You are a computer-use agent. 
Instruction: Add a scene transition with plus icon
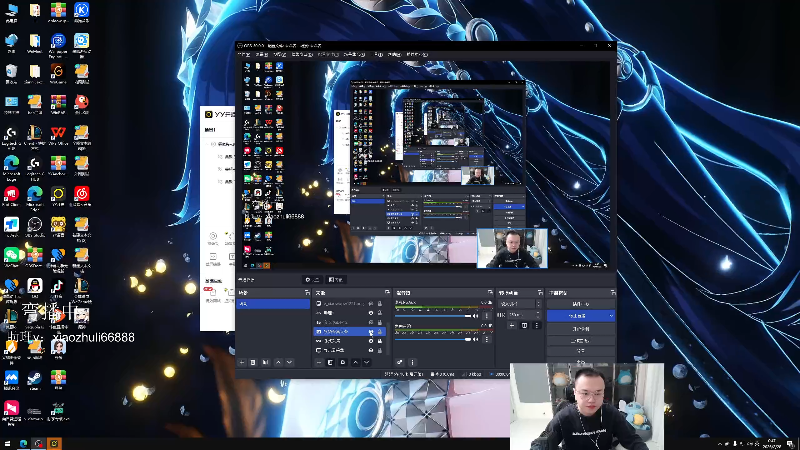[x=512, y=326]
